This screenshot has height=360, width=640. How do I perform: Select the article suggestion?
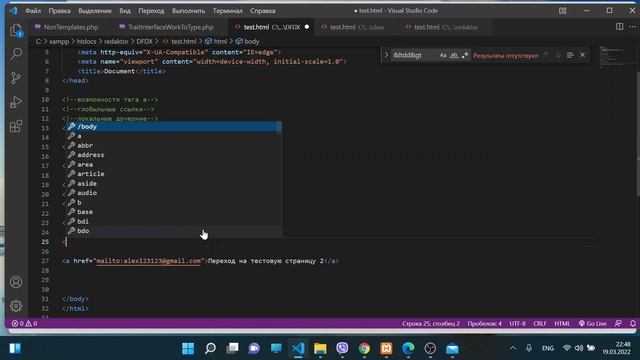click(174, 174)
